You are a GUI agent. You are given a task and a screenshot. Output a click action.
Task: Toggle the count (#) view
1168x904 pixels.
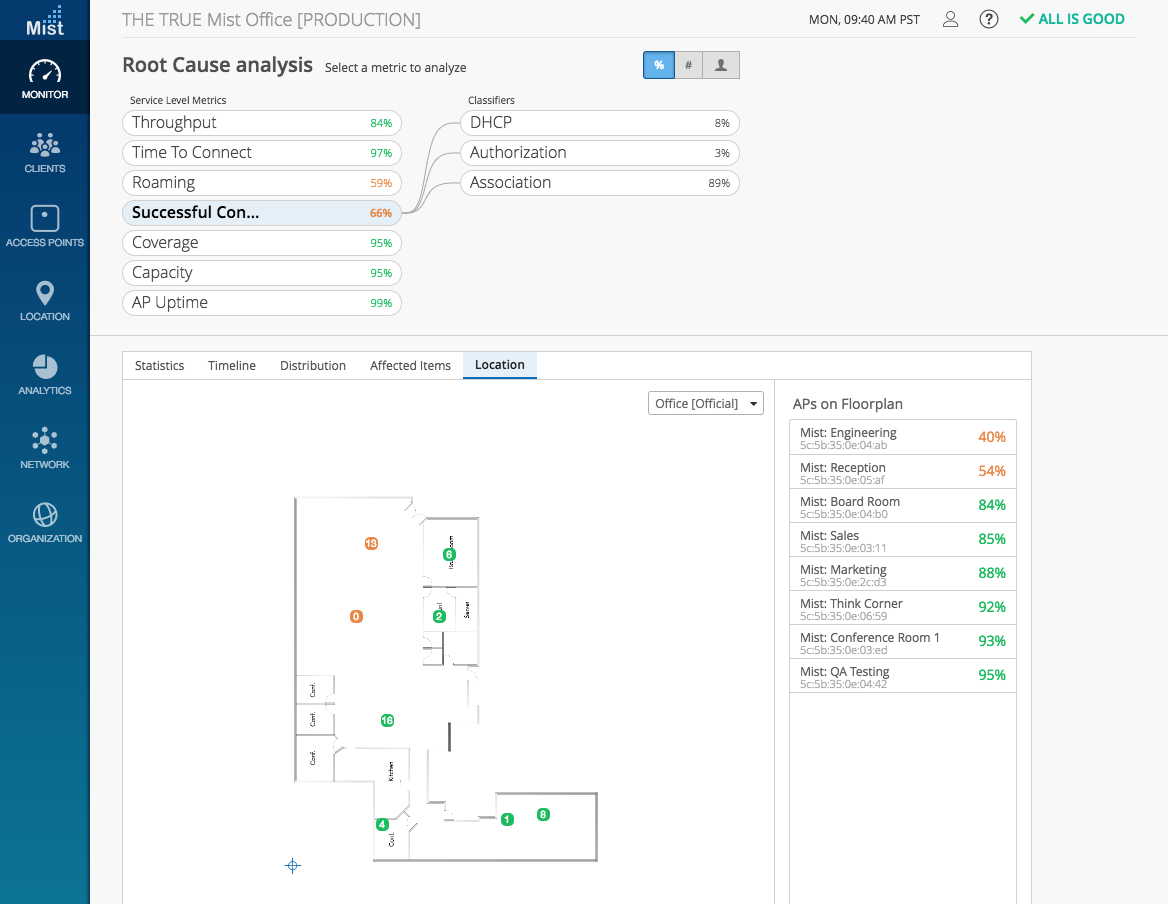coord(689,65)
